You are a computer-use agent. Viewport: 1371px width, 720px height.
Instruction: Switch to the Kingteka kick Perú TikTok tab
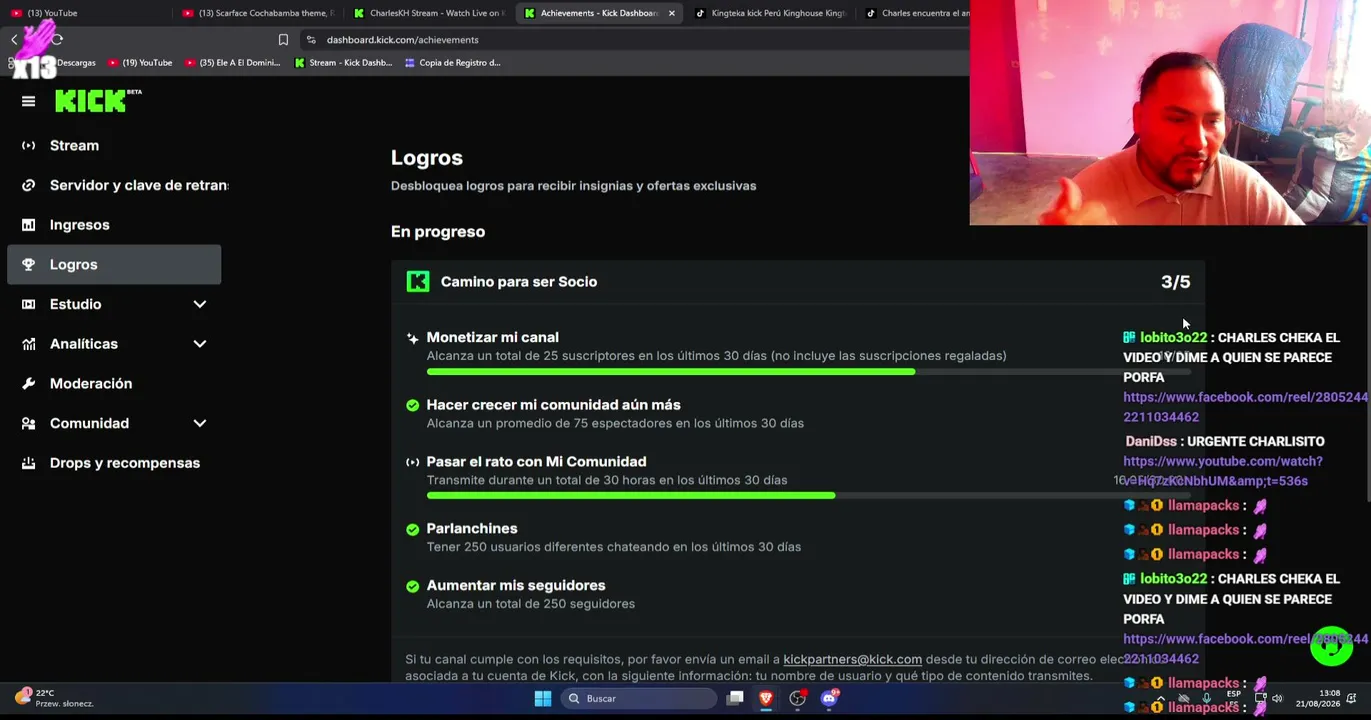click(769, 13)
